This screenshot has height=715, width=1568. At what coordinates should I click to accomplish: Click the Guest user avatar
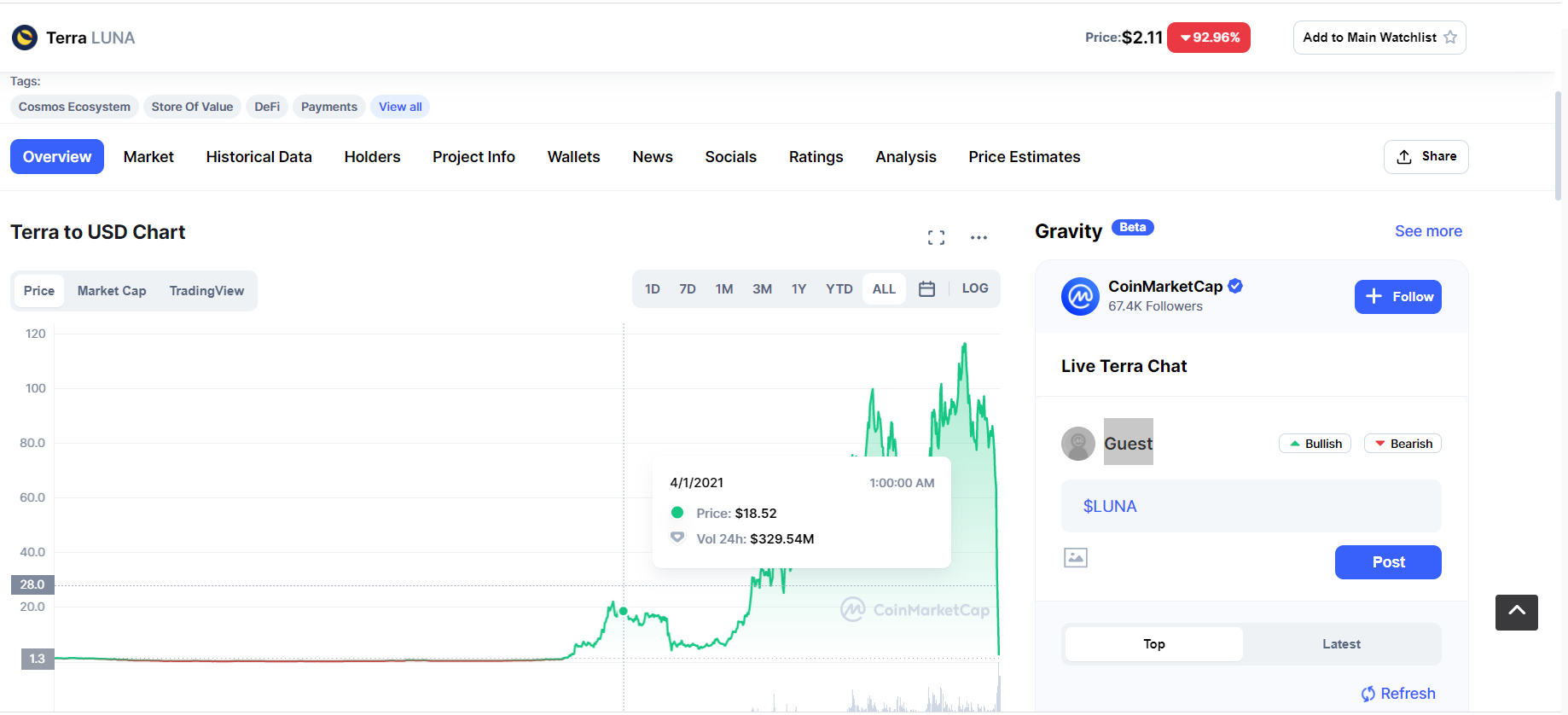coord(1078,444)
